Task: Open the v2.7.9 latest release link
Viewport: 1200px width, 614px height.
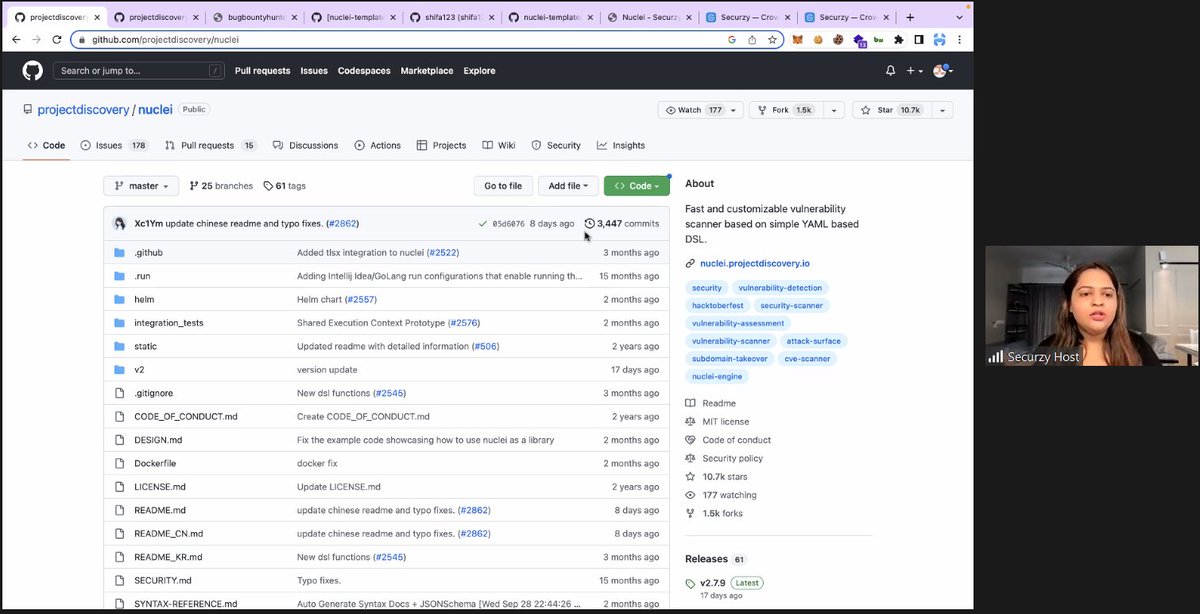Action: point(712,583)
